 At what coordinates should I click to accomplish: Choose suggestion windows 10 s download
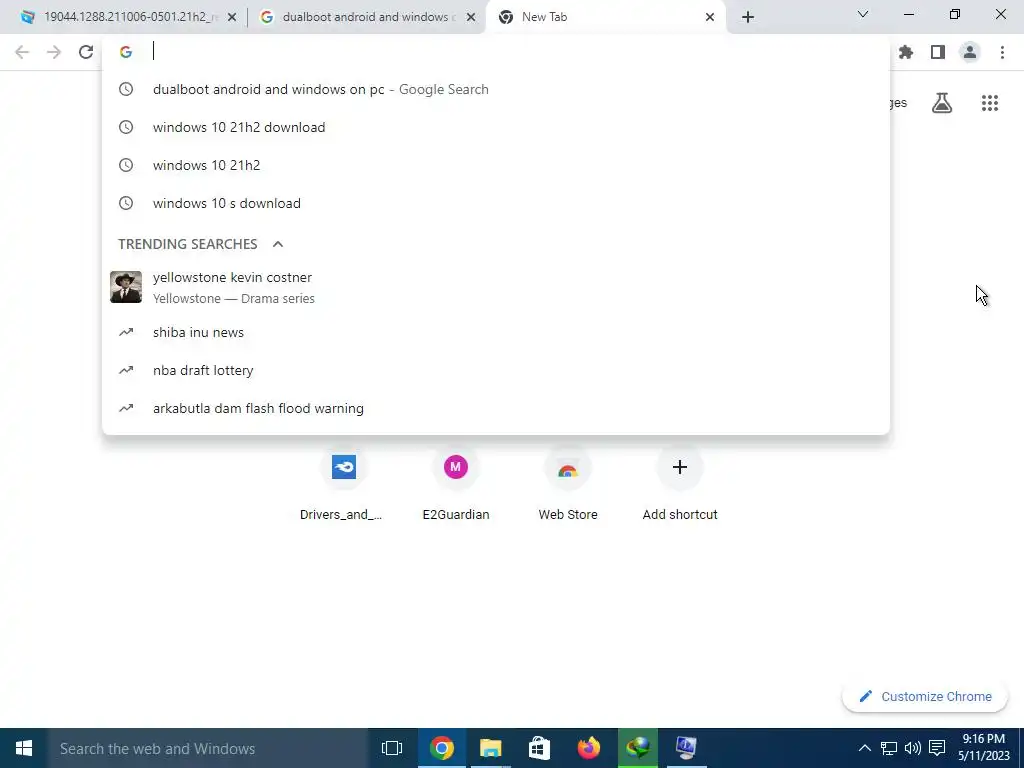[496, 203]
